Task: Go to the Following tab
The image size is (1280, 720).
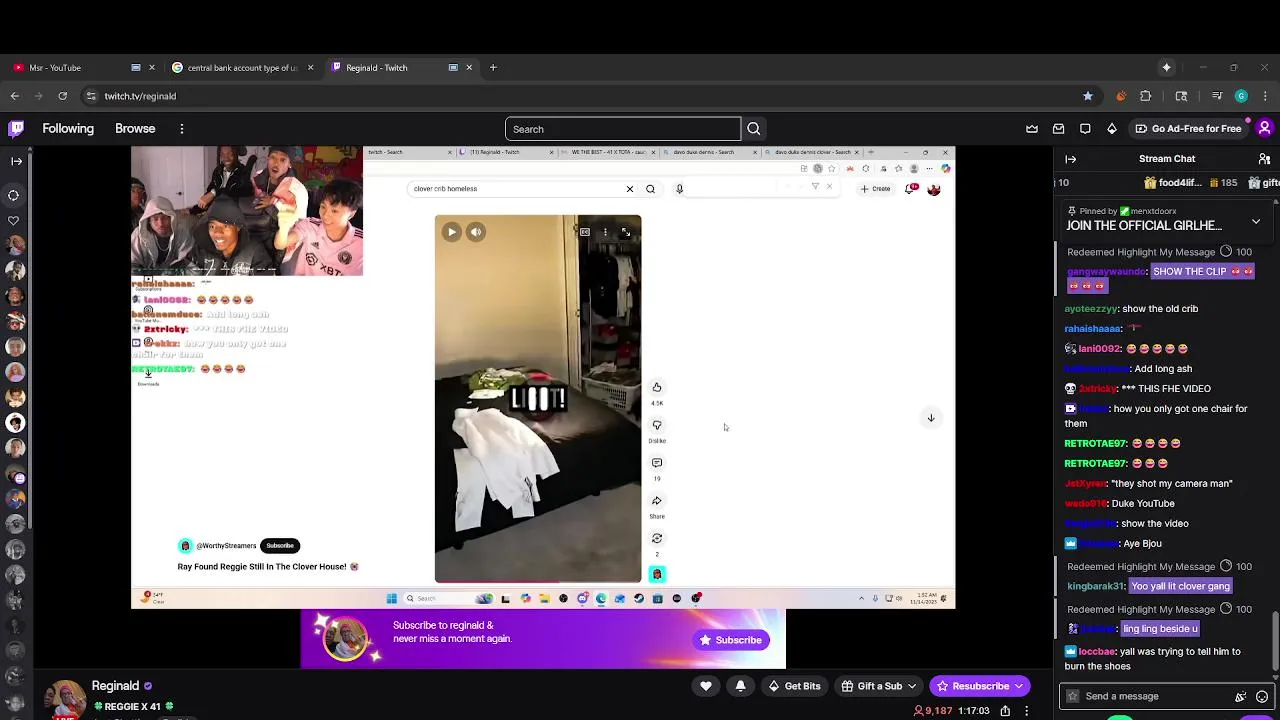Action: click(x=68, y=129)
